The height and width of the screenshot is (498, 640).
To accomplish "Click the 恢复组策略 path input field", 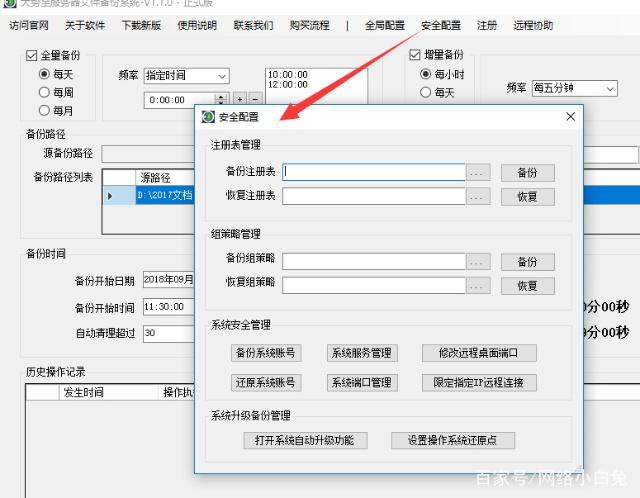I will [x=374, y=285].
